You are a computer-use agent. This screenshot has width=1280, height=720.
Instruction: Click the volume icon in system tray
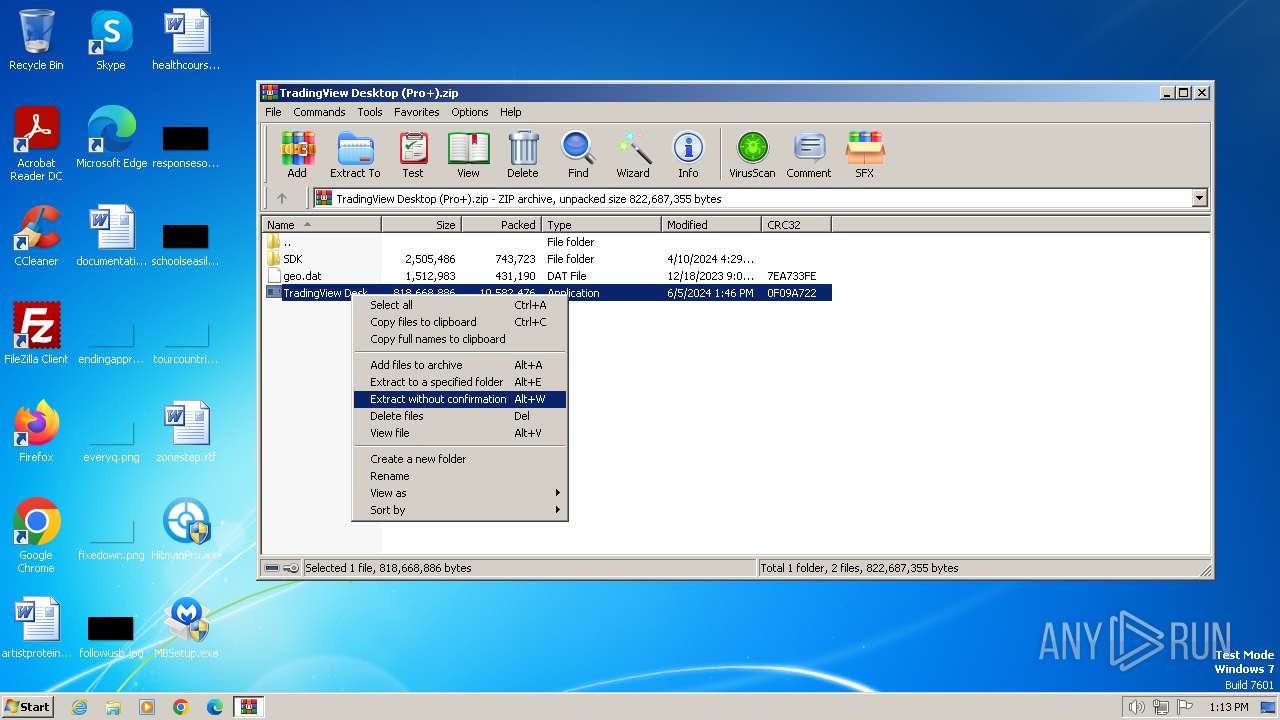1136,707
